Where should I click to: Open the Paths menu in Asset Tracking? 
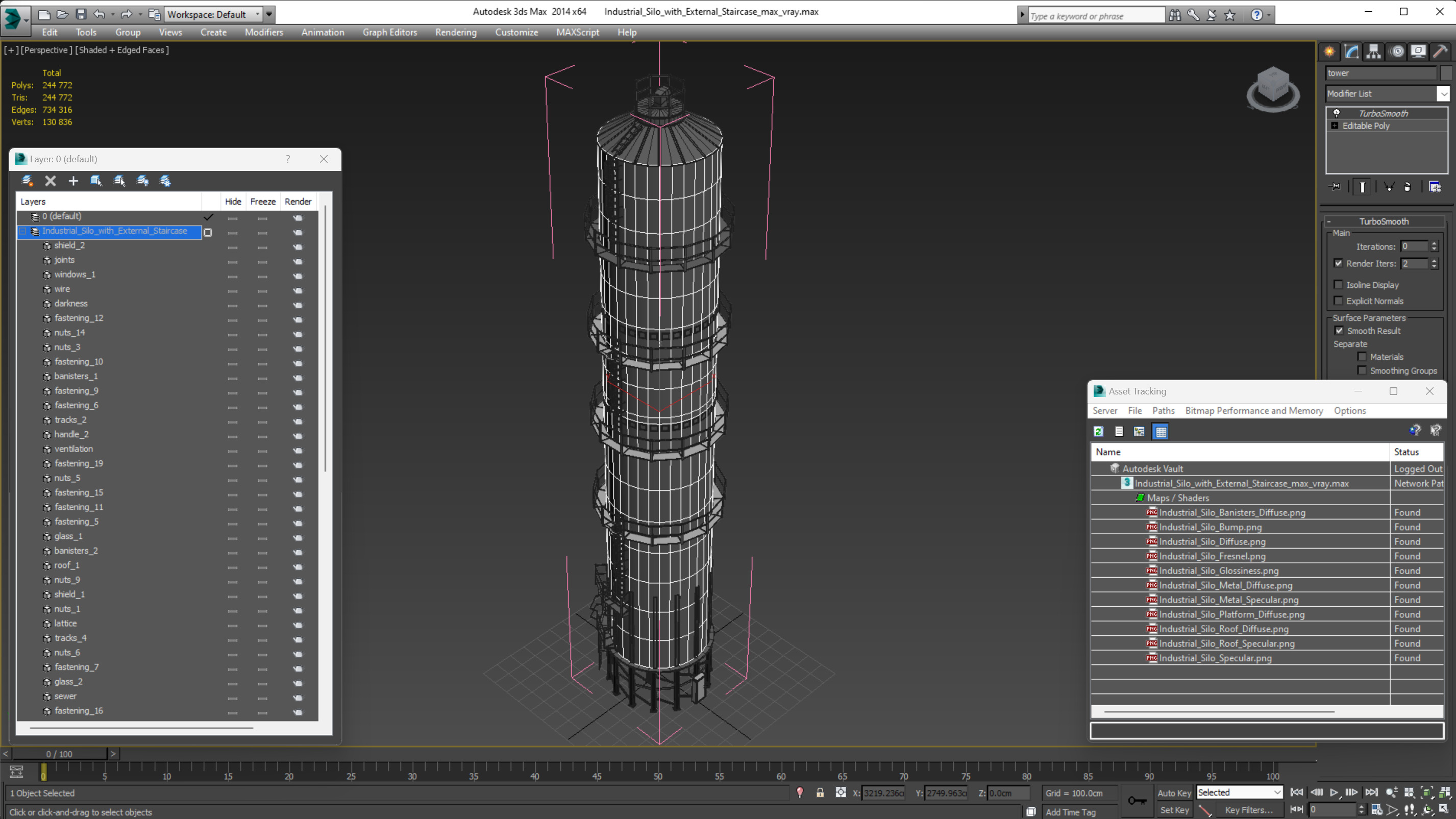tap(1163, 411)
